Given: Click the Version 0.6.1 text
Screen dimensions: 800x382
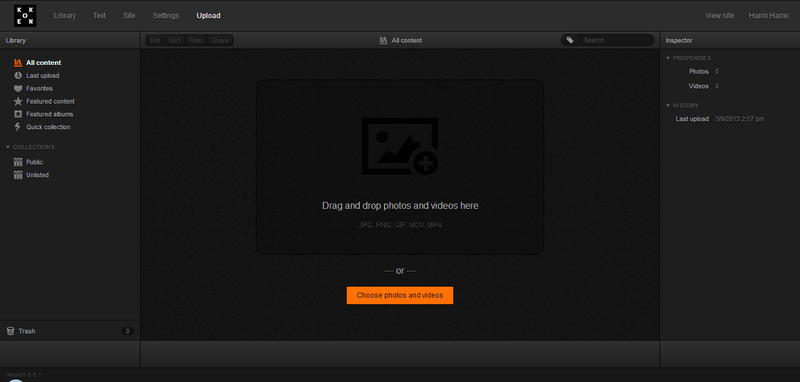Looking at the screenshot, I should 23,375.
